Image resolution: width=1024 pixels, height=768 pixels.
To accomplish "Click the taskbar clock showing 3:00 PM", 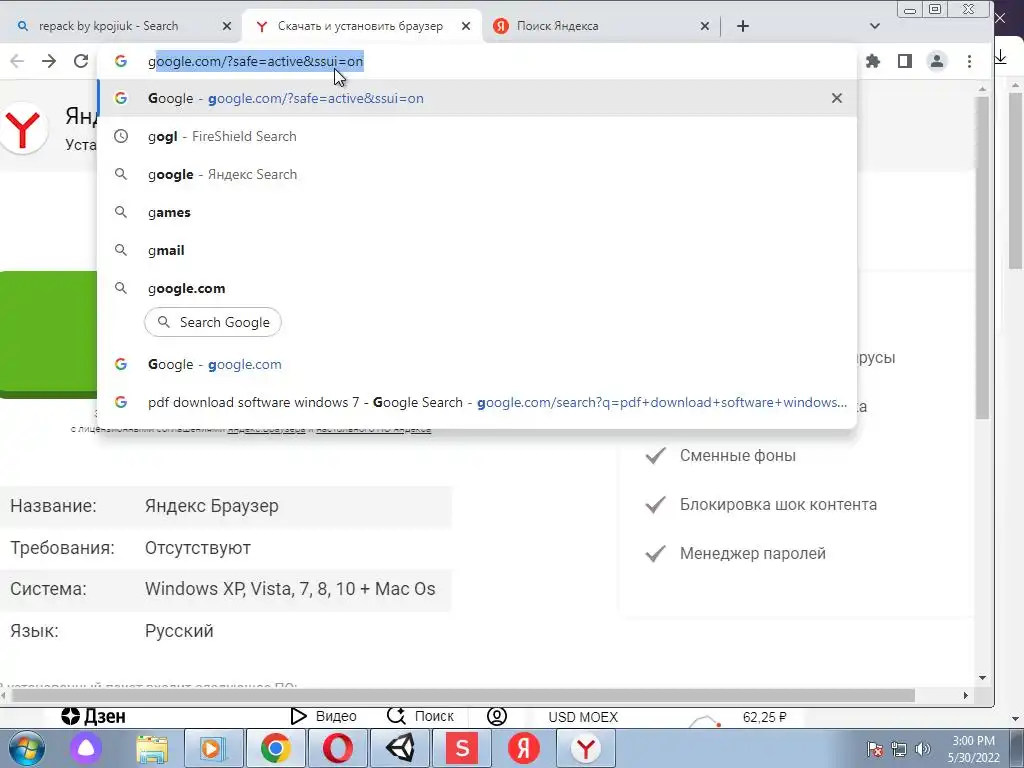I will click(x=973, y=749).
